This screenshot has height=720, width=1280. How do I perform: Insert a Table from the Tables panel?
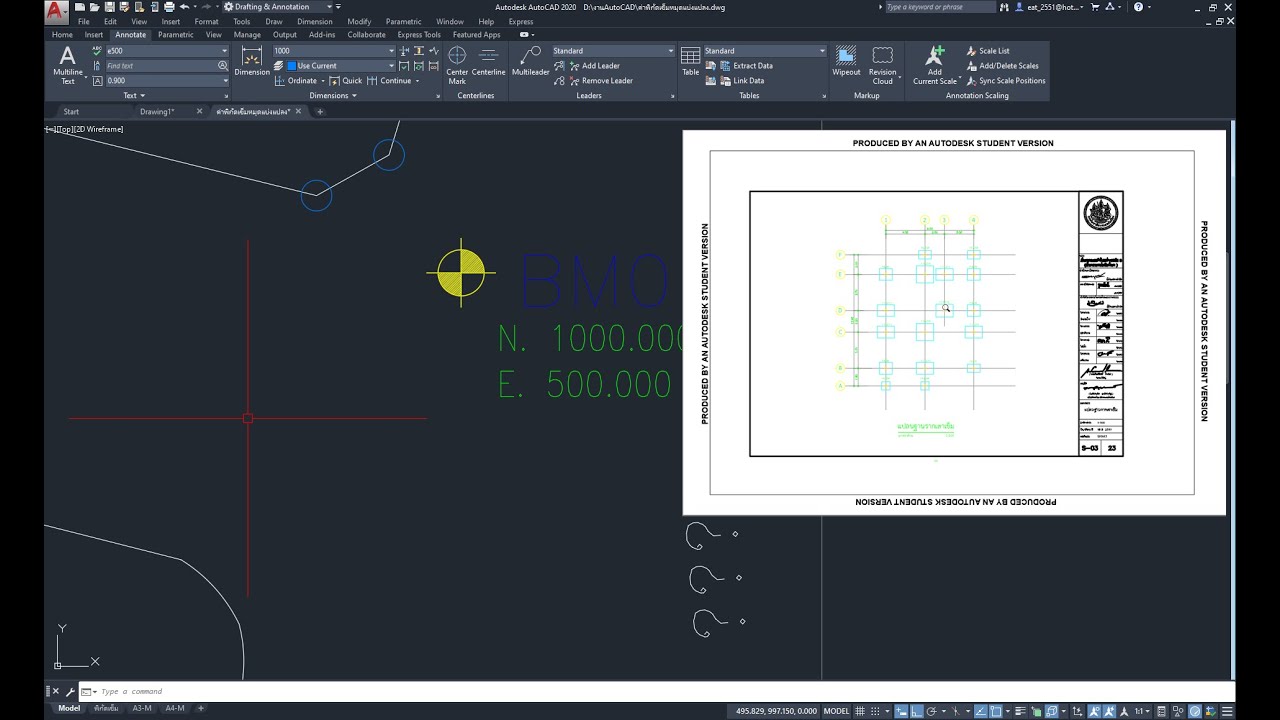(x=691, y=61)
